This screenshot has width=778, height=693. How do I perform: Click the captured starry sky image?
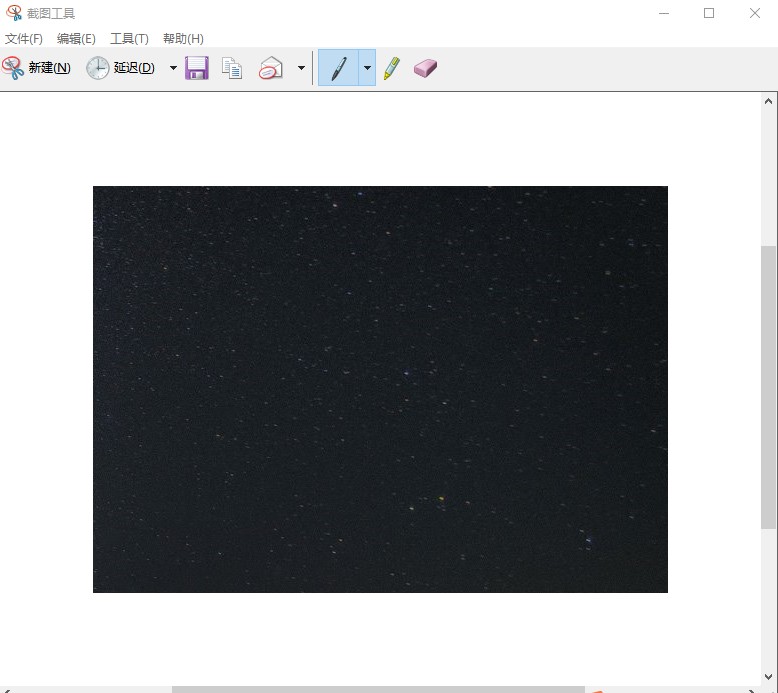click(x=380, y=389)
